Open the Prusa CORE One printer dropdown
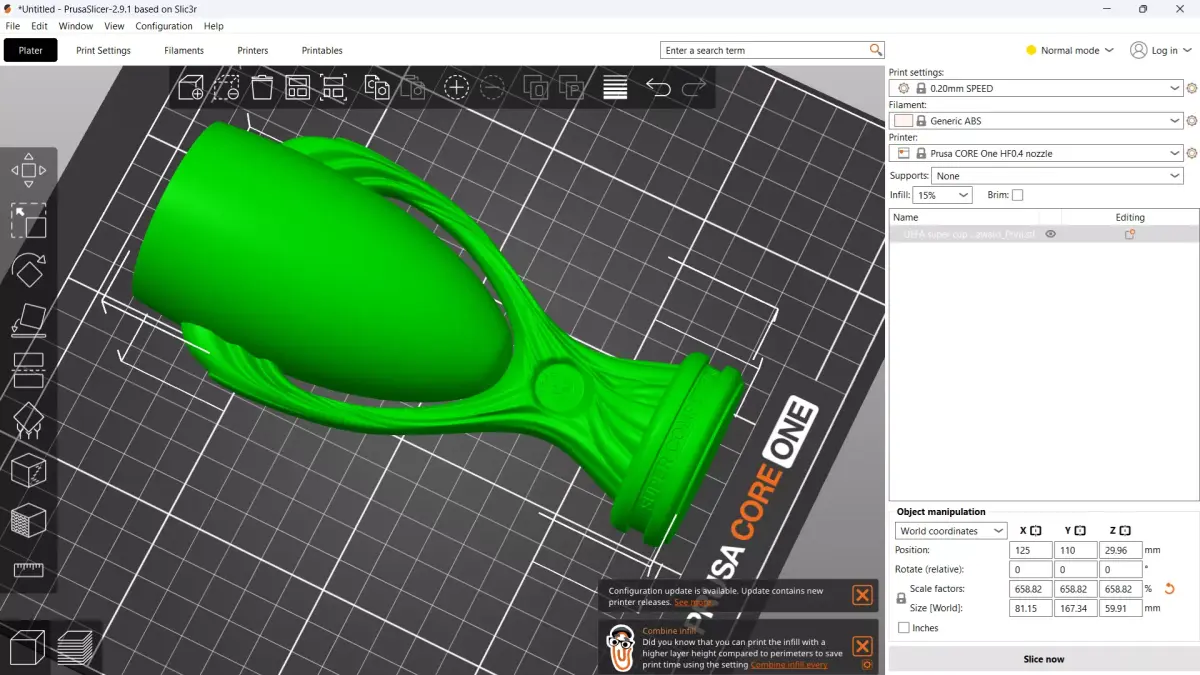The height and width of the screenshot is (675, 1200). [1036, 153]
